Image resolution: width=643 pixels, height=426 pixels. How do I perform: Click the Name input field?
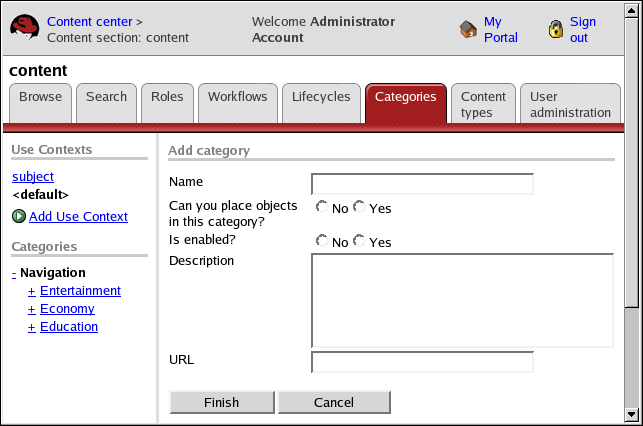point(422,184)
